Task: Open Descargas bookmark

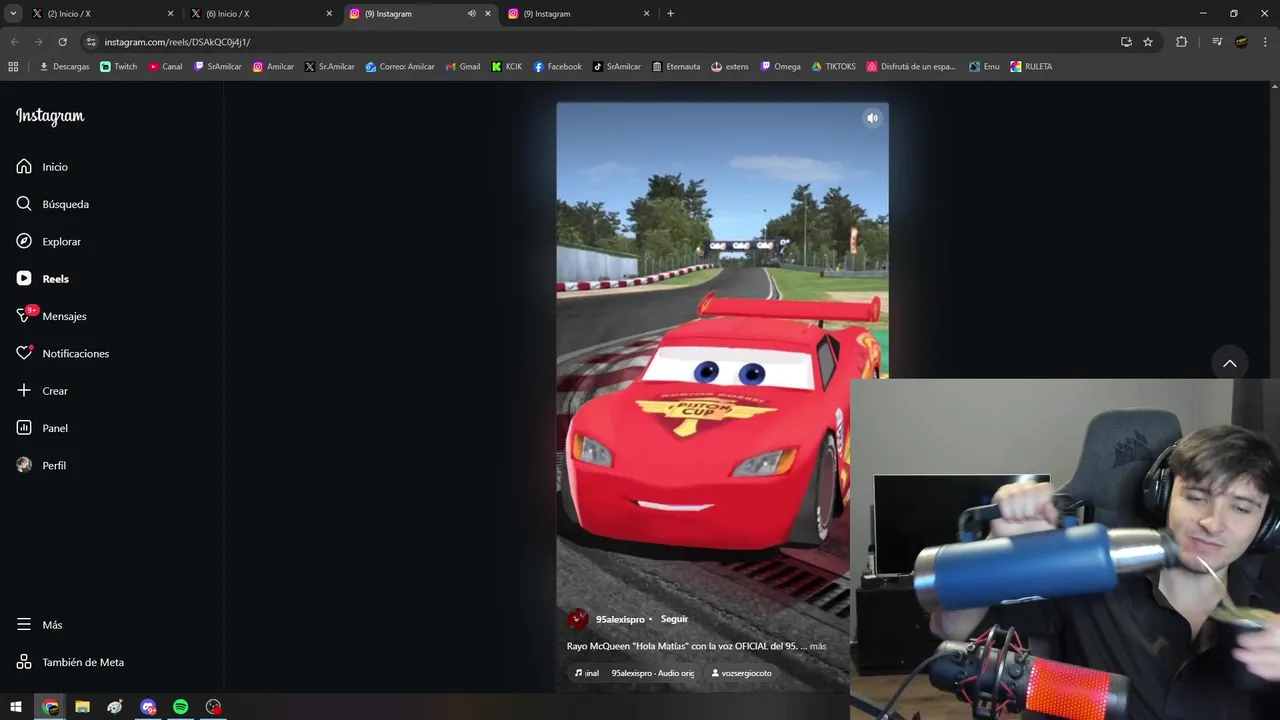Action: tap(64, 67)
